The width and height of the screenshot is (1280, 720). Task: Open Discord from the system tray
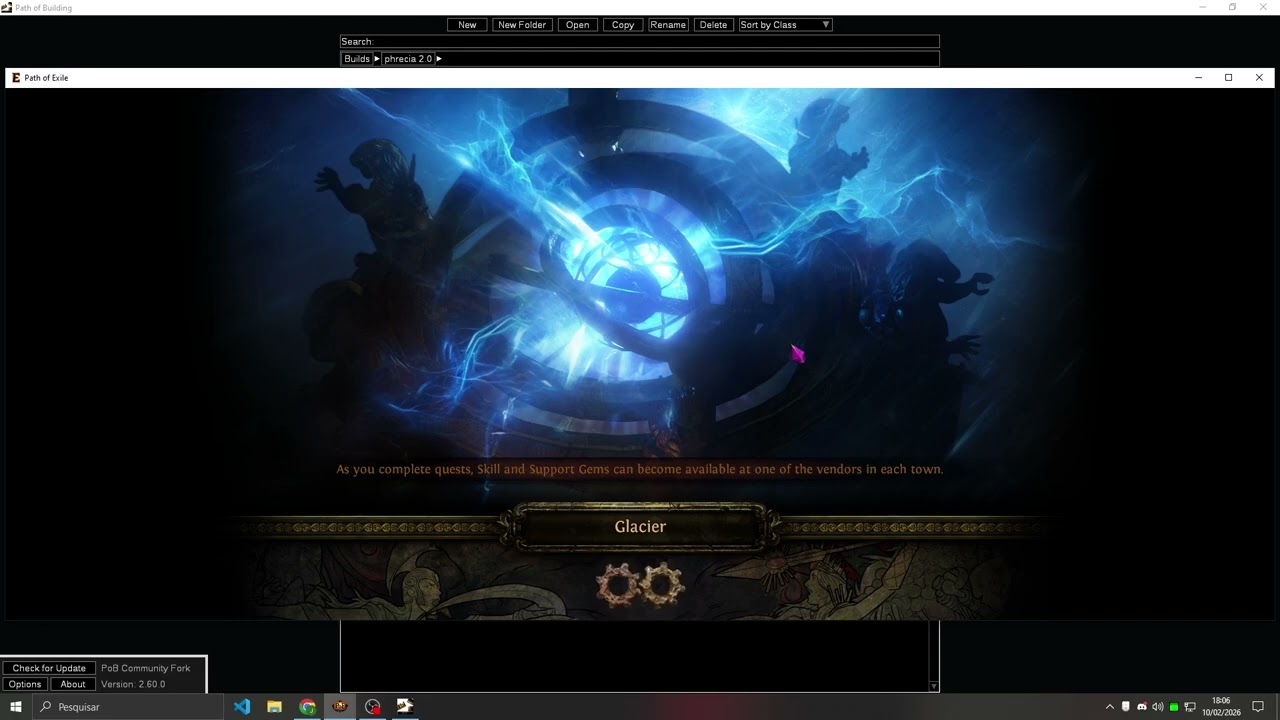tap(1142, 707)
